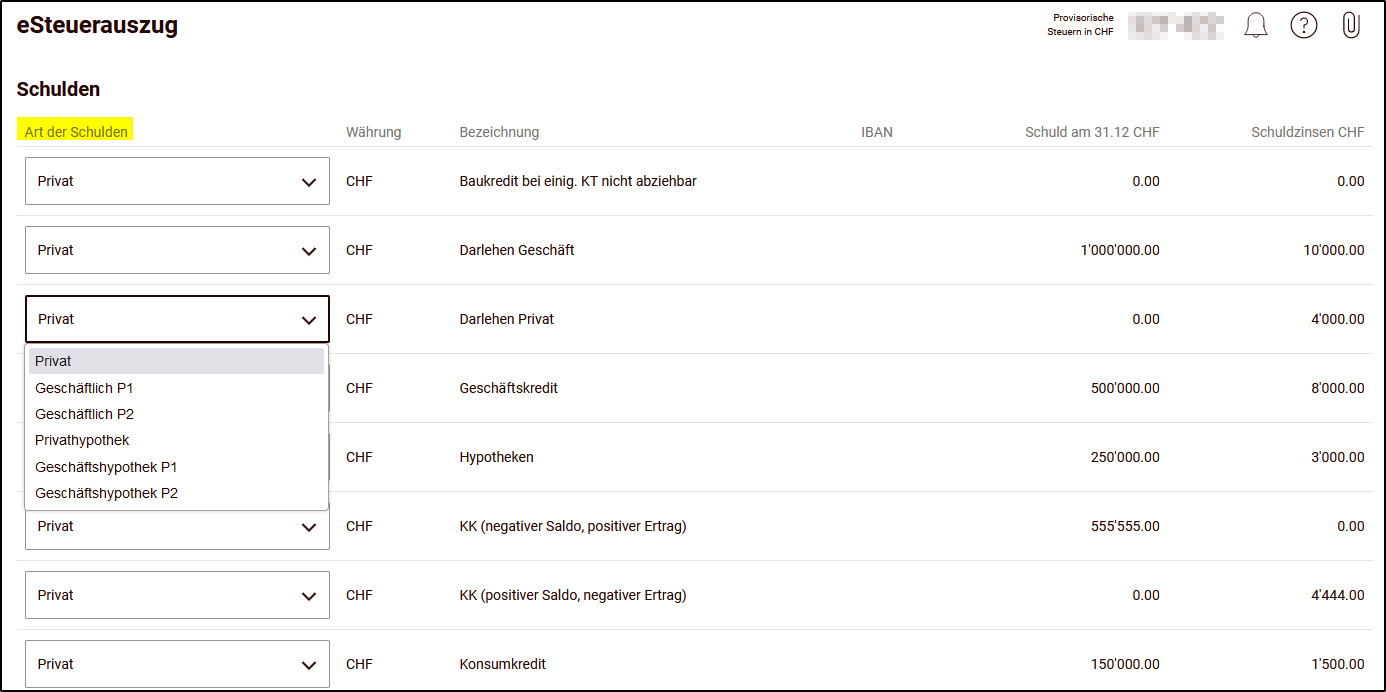Open debt type dropdown for Darlehen Geschäft

[177, 250]
